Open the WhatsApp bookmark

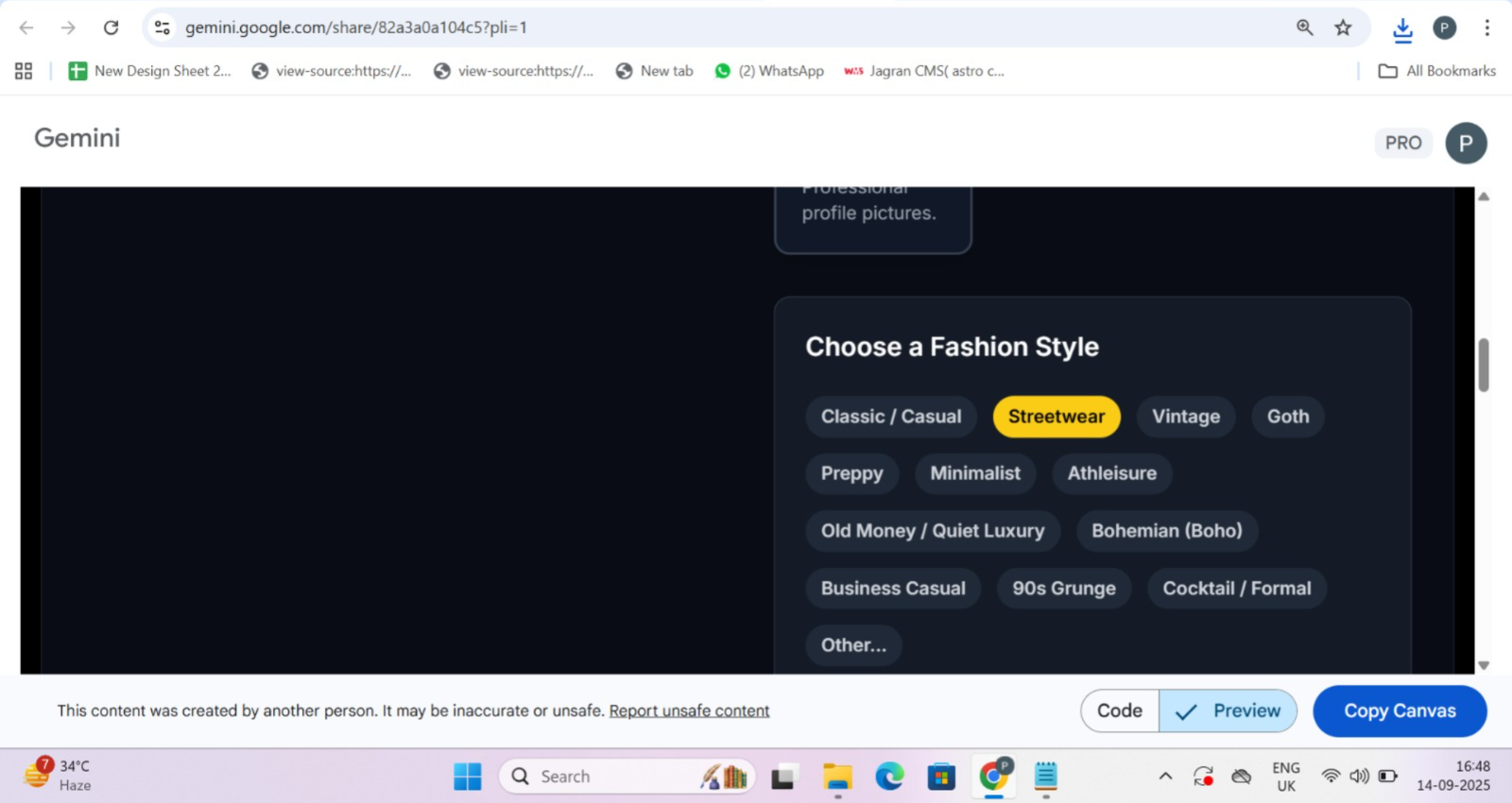(769, 71)
